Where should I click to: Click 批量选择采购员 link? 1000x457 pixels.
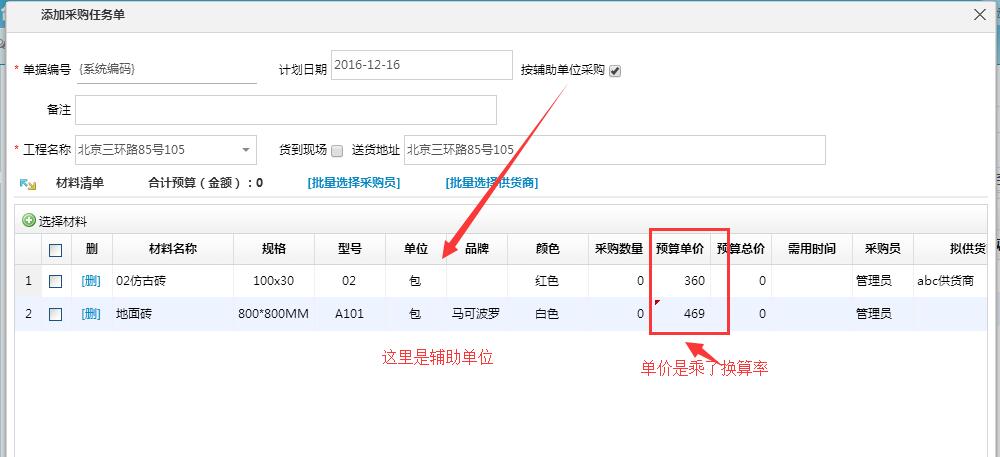pyautogui.click(x=353, y=183)
